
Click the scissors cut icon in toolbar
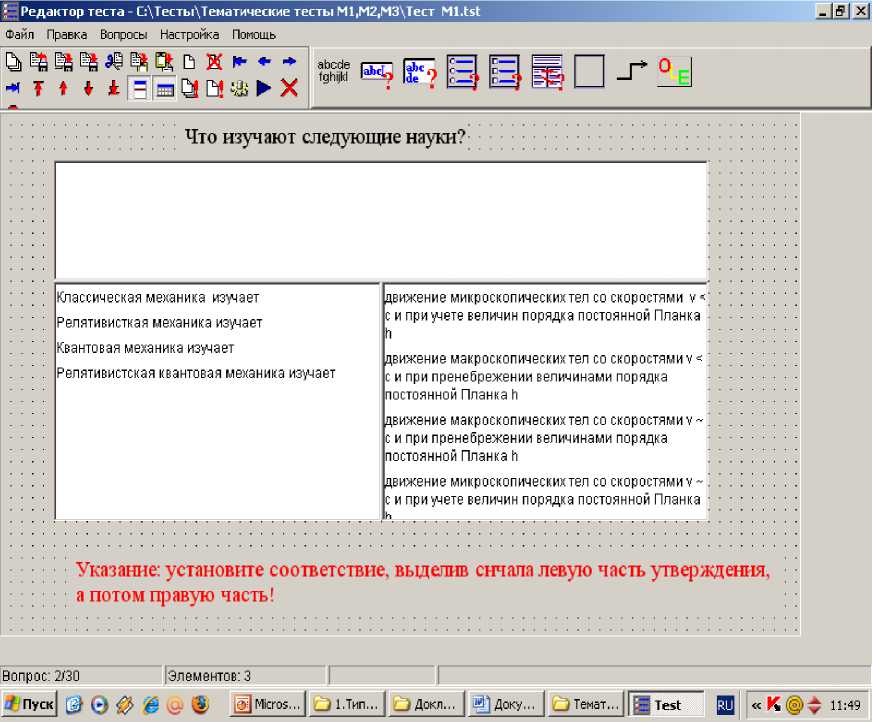pos(114,62)
